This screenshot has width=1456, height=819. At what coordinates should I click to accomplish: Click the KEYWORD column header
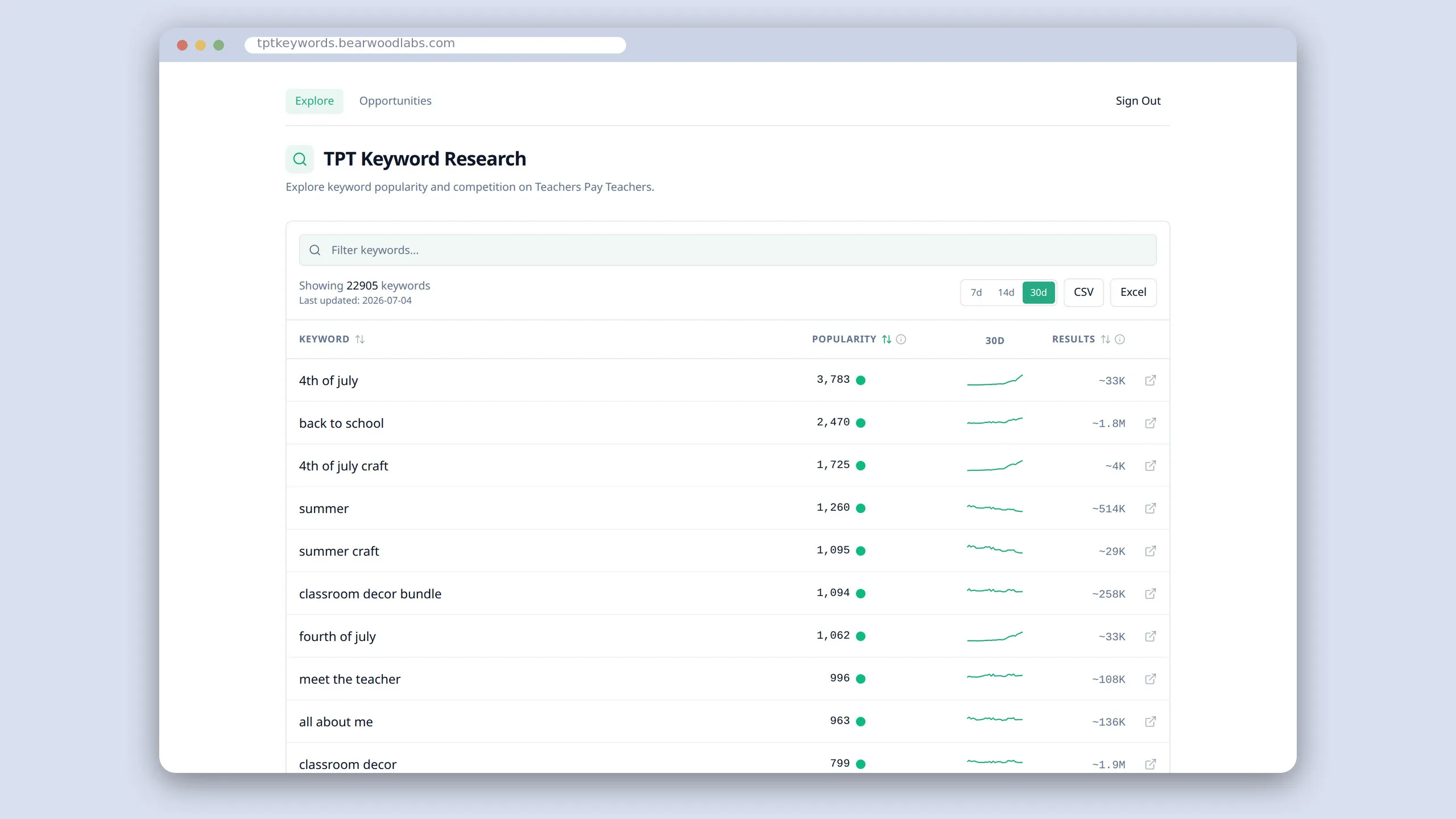coord(324,340)
